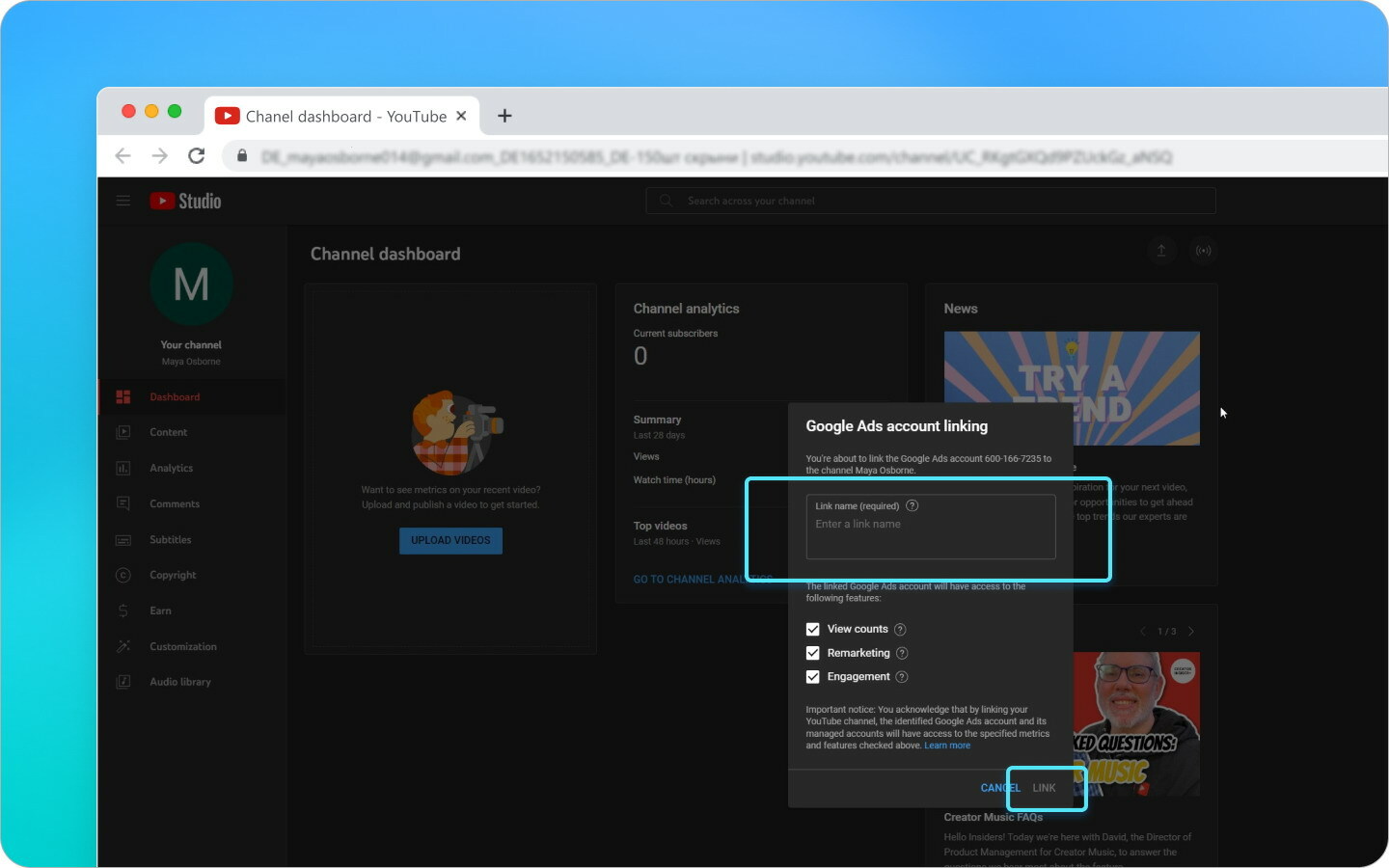Click the Audio library label
Viewport: 1389px width, 868px height.
(180, 682)
